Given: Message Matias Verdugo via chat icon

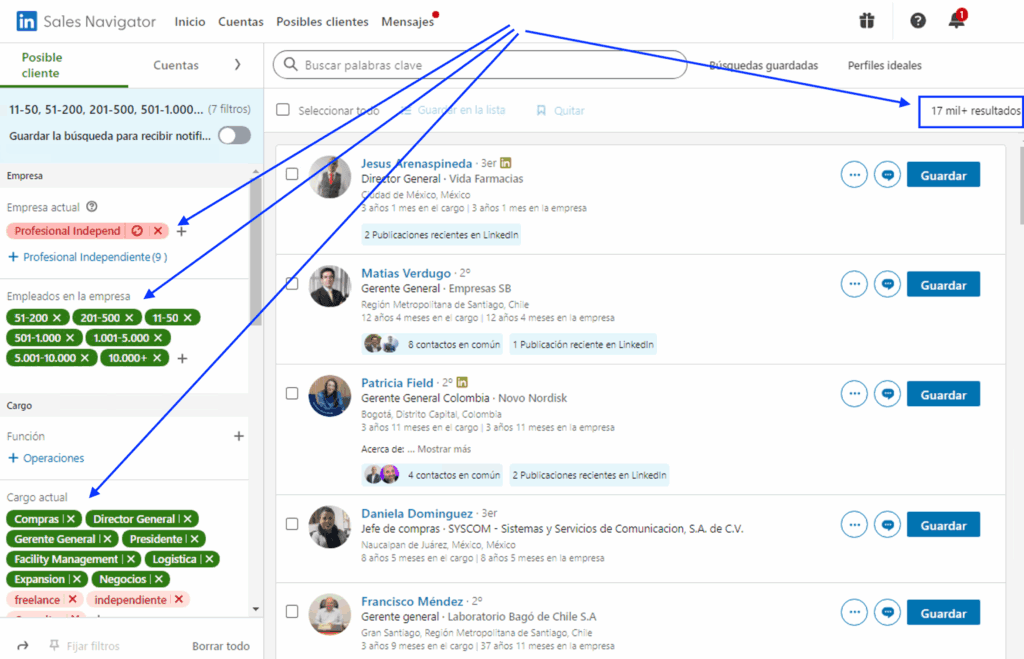Looking at the screenshot, I should point(887,284).
